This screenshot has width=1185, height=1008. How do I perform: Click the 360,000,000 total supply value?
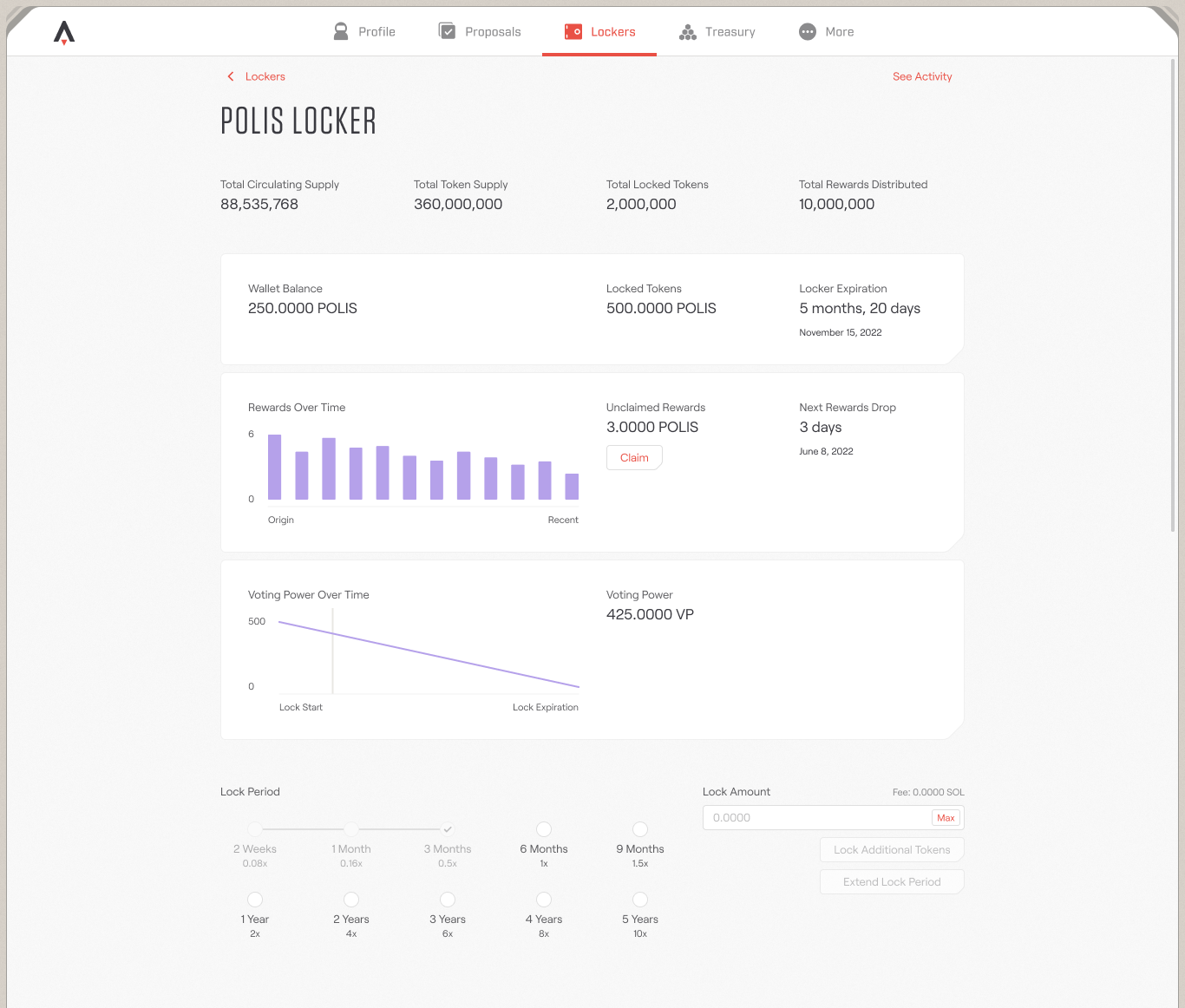click(458, 204)
